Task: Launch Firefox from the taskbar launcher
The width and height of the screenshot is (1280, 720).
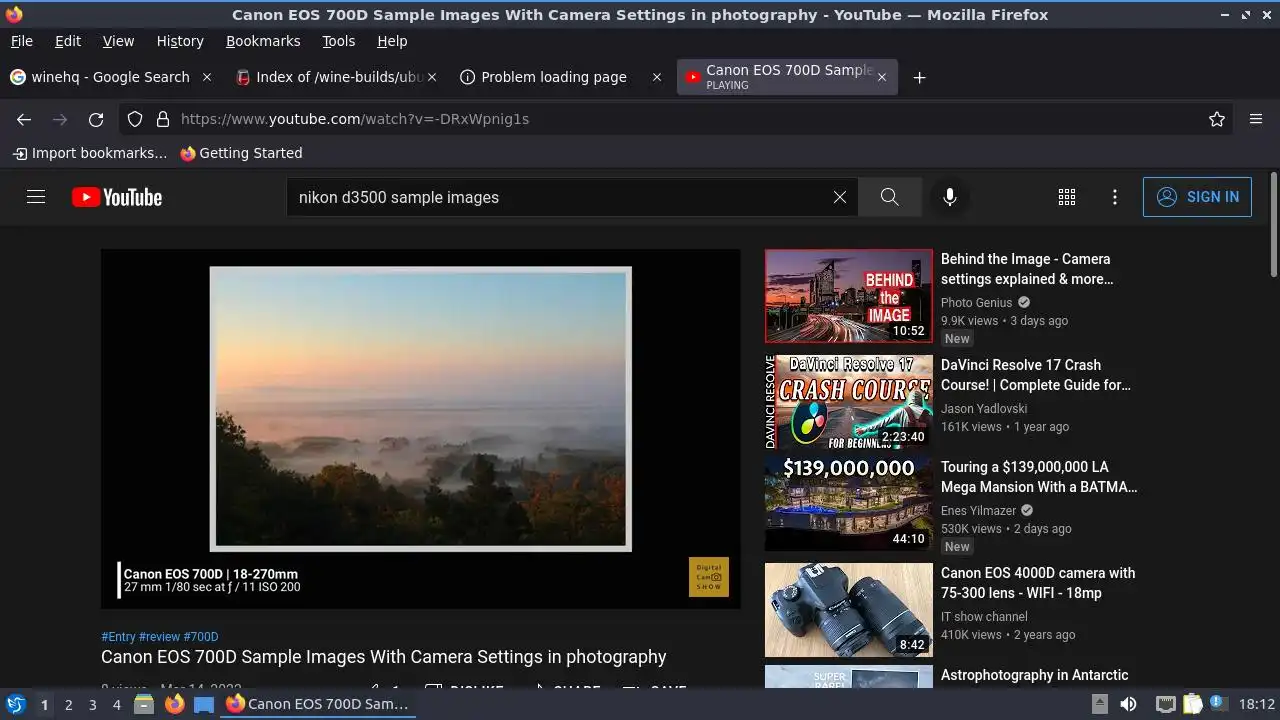Action: 174,704
